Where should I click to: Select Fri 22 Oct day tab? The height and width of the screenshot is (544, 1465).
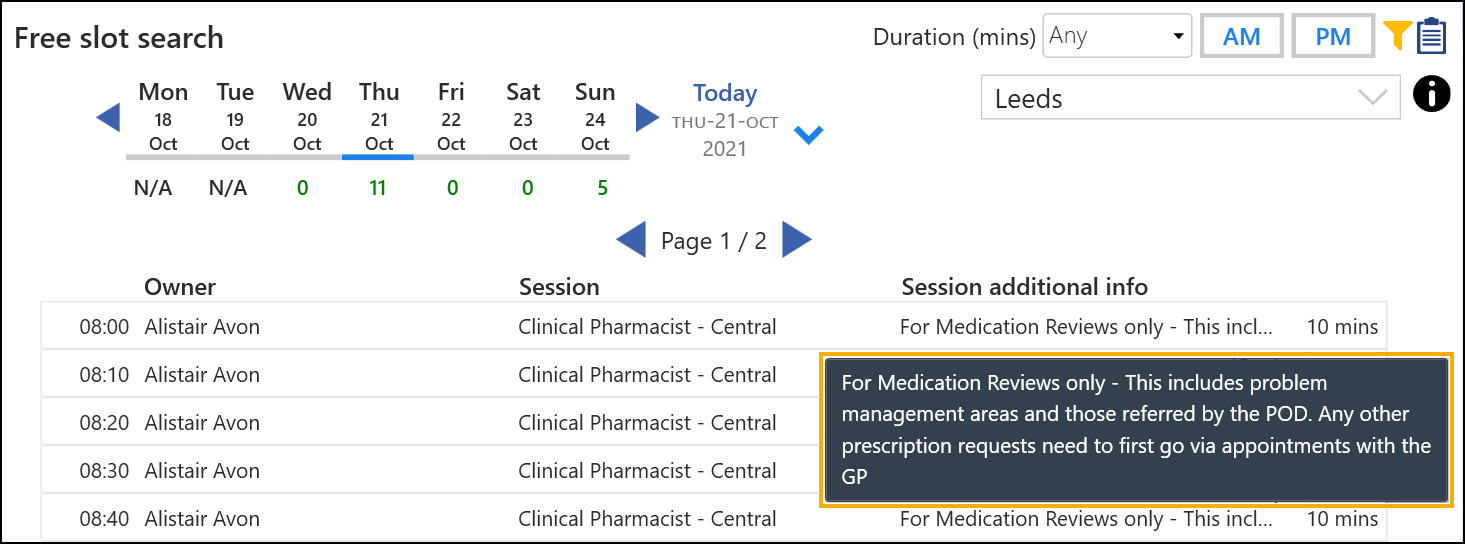coord(451,118)
